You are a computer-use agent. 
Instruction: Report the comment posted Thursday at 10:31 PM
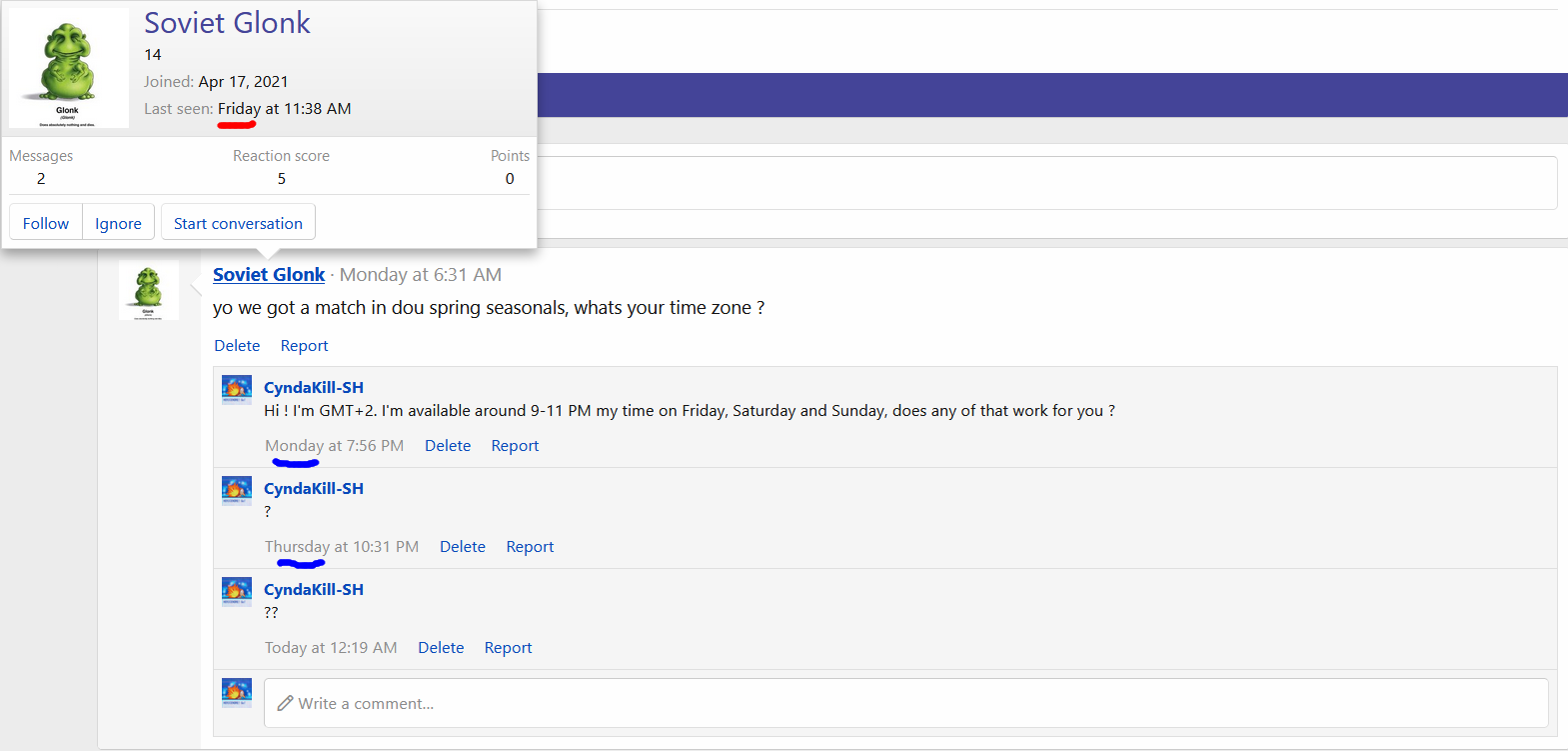click(530, 547)
